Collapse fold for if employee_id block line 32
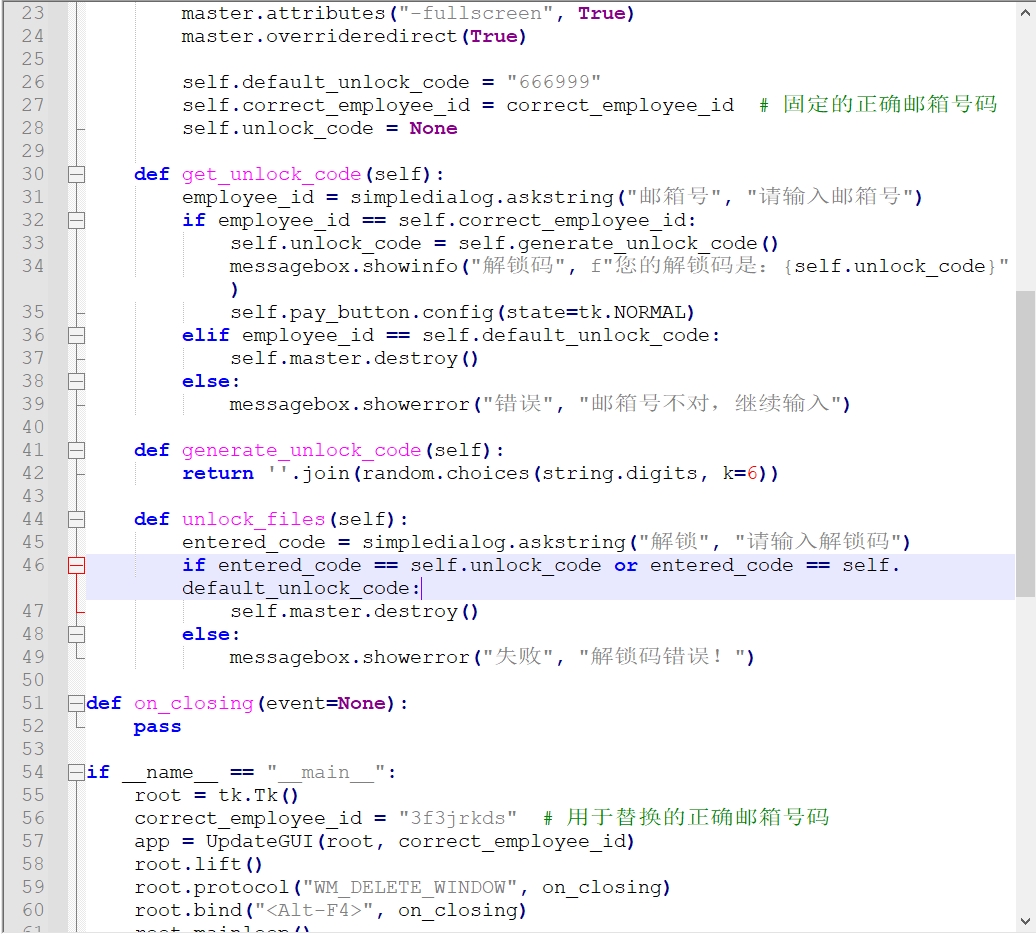The width and height of the screenshot is (1036, 934). (x=77, y=221)
